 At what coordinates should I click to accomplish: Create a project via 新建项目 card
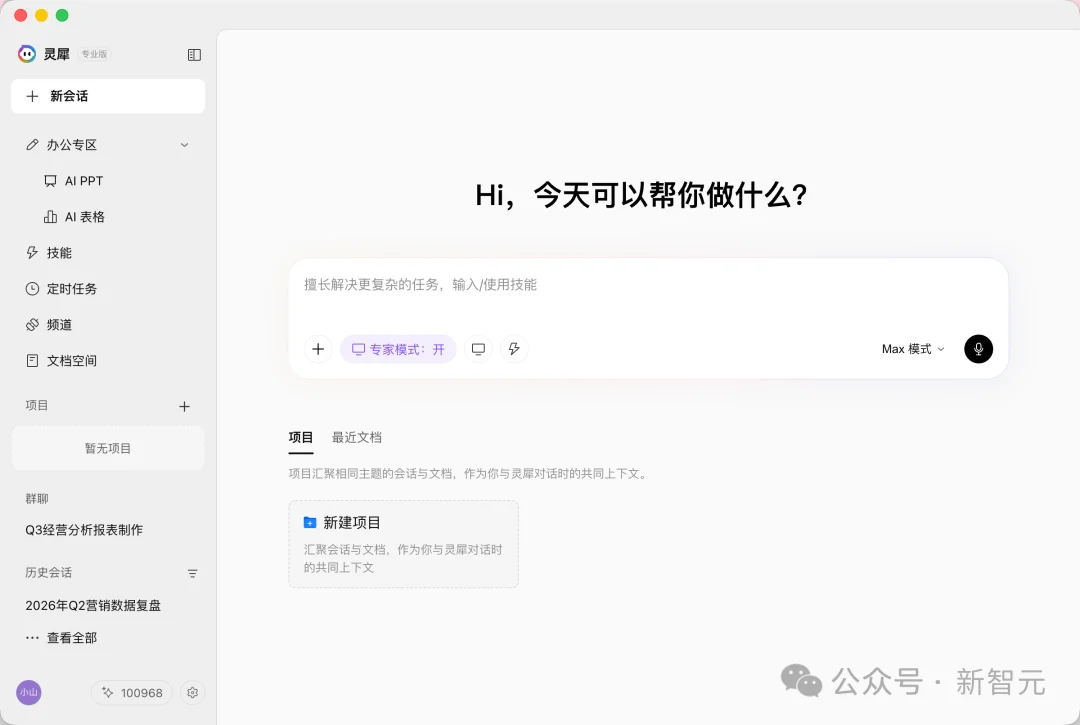coord(403,544)
